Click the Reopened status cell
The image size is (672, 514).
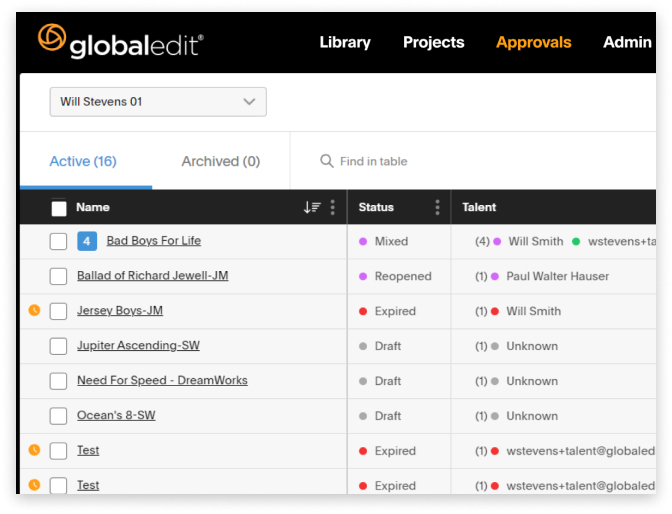(395, 276)
